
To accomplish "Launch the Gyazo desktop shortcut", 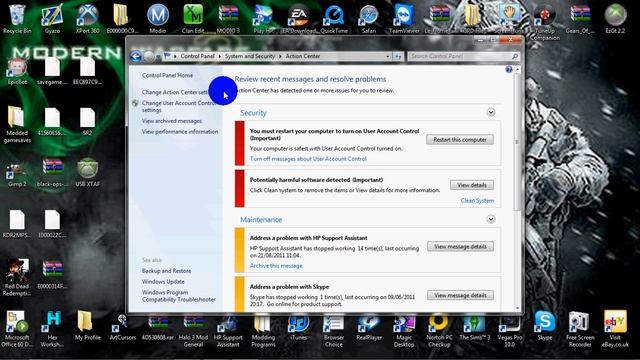I will pos(52,18).
